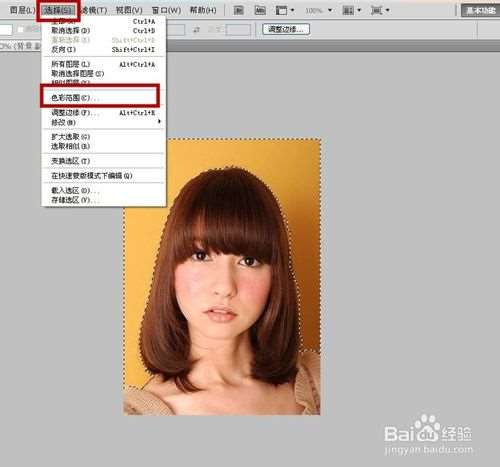Expand the 100% zoom level dropdown
Viewport: 500px width, 467px height.
click(330, 10)
